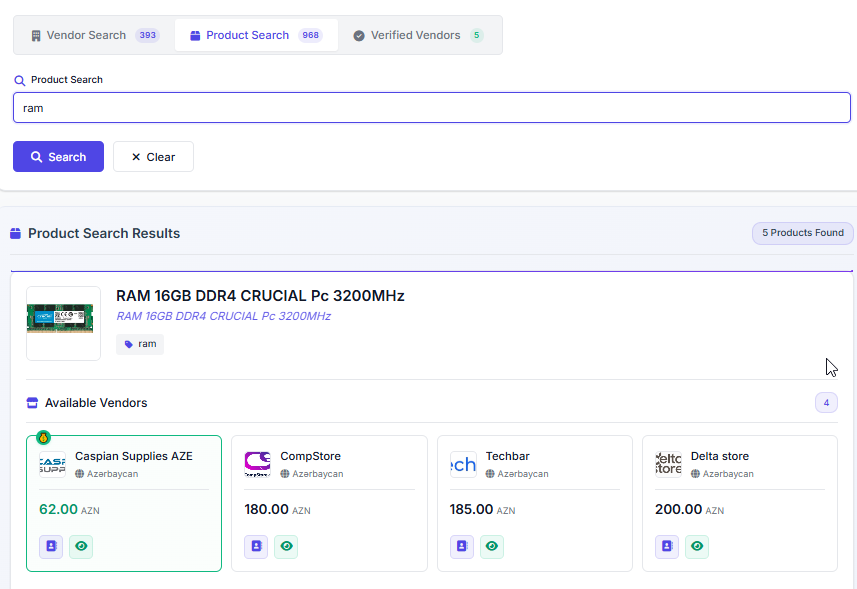The height and width of the screenshot is (589, 857).
Task: Clear the product search query
Action: click(153, 157)
